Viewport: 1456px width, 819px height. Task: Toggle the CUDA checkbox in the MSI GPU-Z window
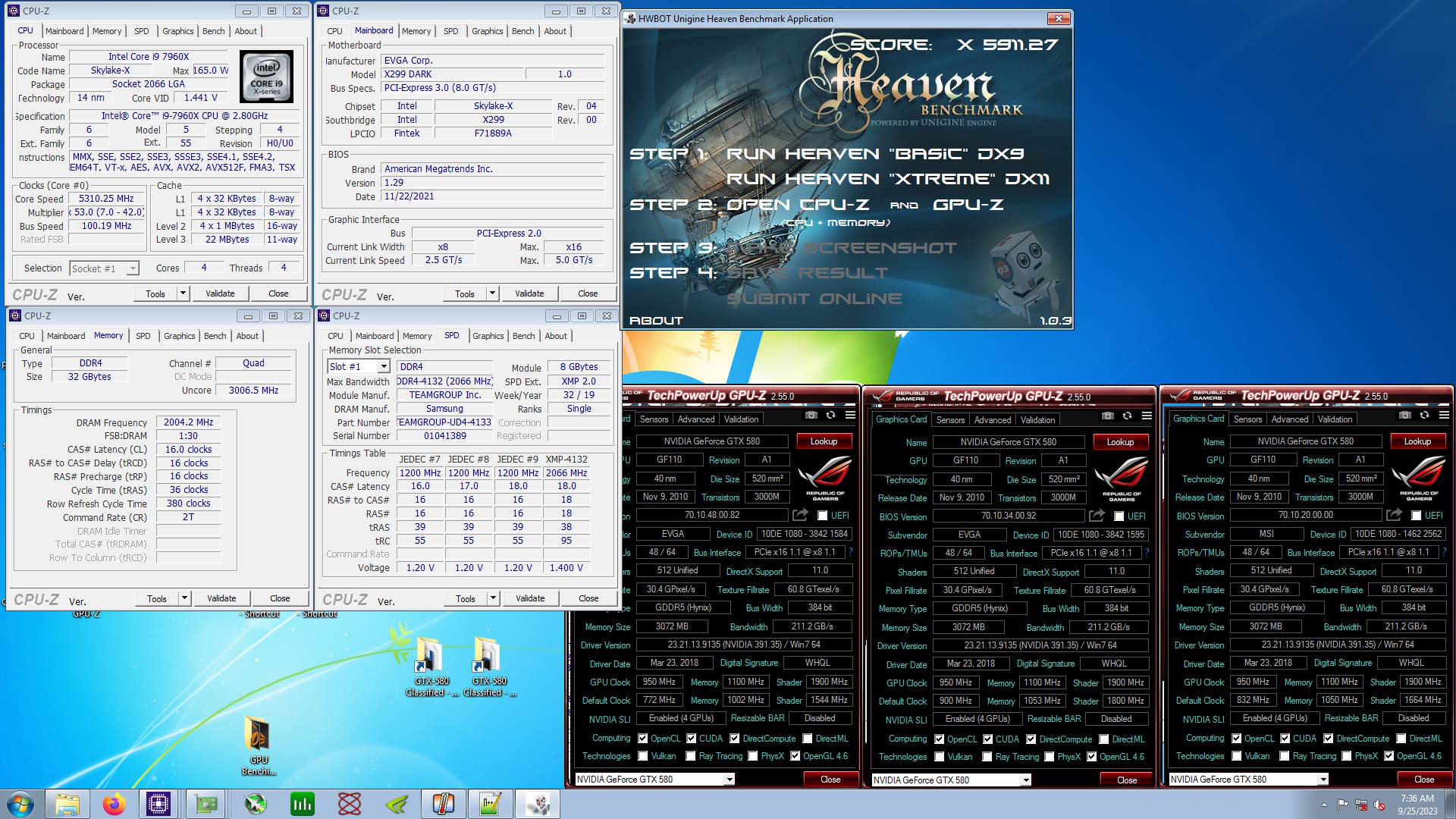(x=1285, y=739)
